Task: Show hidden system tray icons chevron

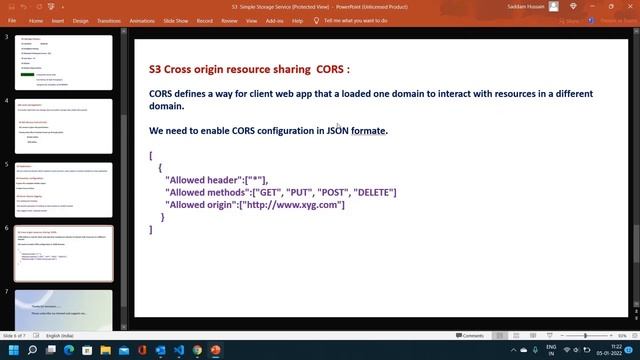Action: [513, 350]
